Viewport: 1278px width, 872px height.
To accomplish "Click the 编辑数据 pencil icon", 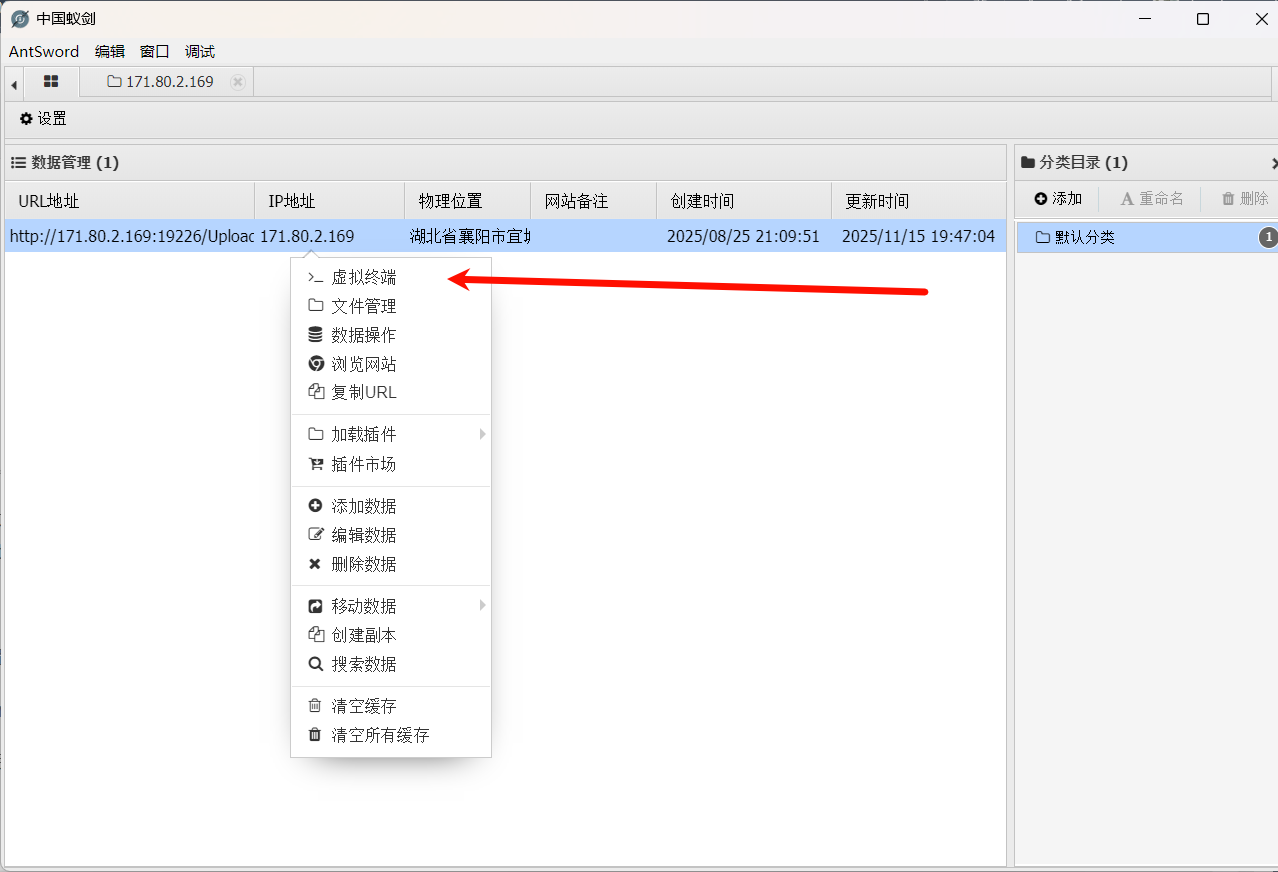I will [x=315, y=535].
